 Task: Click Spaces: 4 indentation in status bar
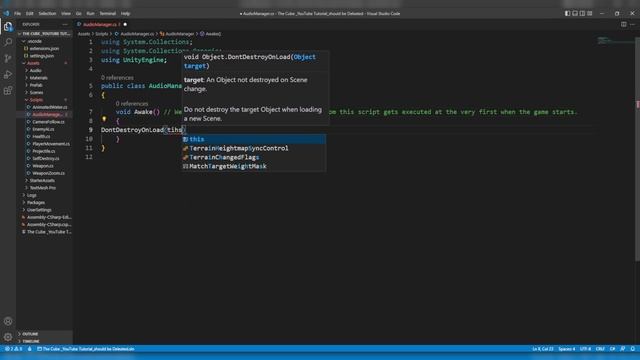pyautogui.click(x=567, y=349)
